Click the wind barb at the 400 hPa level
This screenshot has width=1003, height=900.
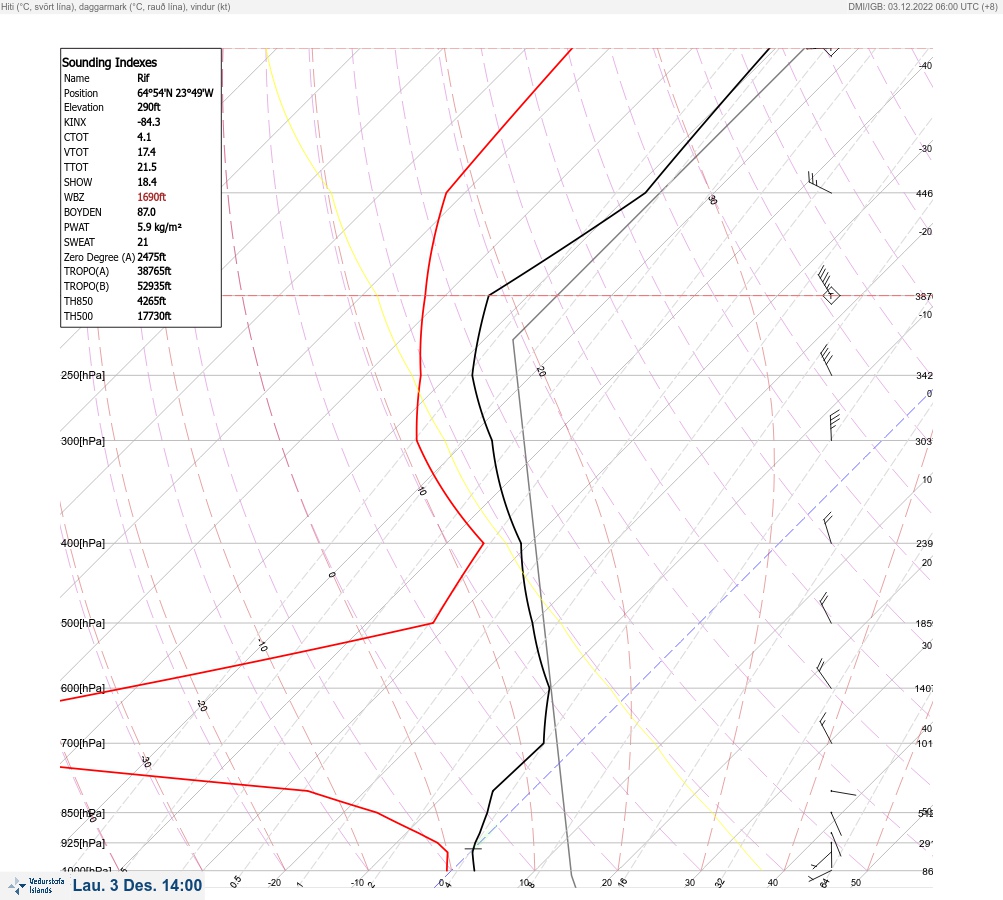(828, 528)
